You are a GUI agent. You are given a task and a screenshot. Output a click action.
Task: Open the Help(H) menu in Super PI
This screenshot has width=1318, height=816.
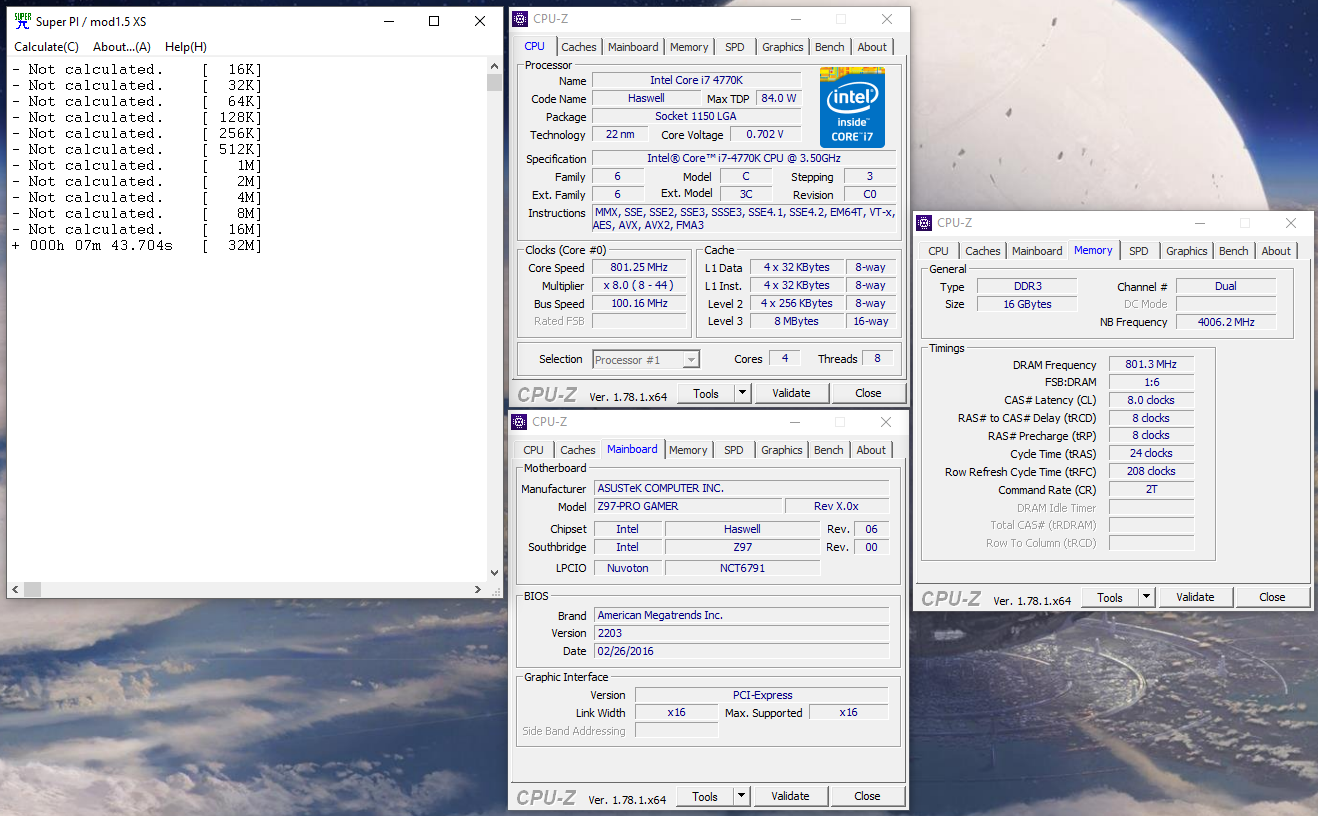186,47
